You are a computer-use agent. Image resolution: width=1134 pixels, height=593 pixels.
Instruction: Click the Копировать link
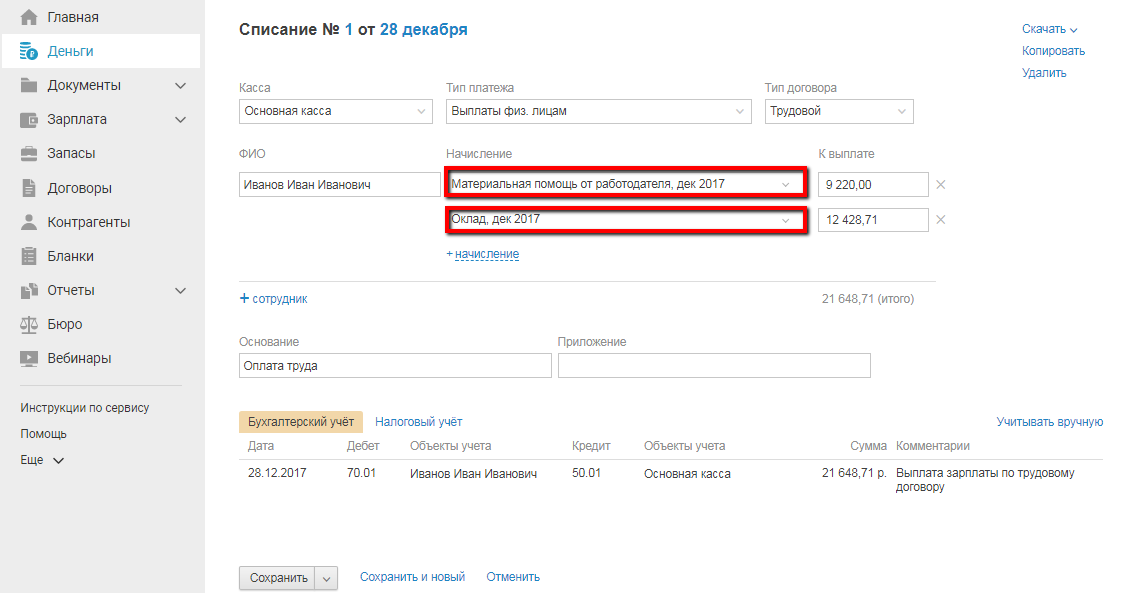pos(1053,51)
